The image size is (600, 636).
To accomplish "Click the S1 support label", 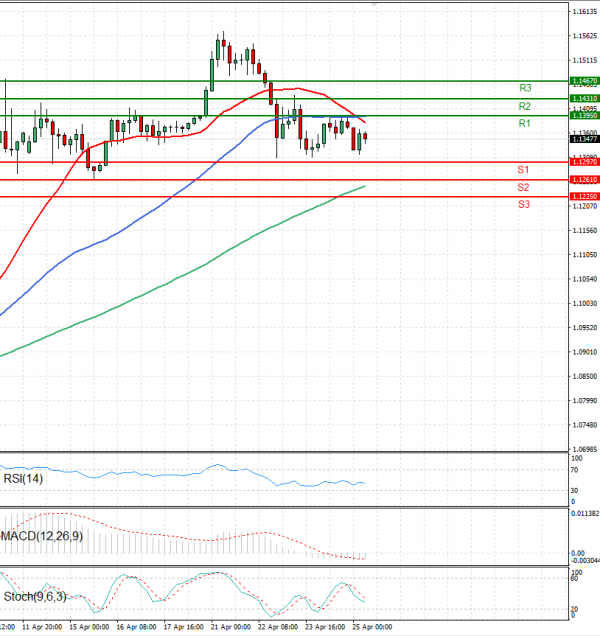I will click(x=523, y=170).
